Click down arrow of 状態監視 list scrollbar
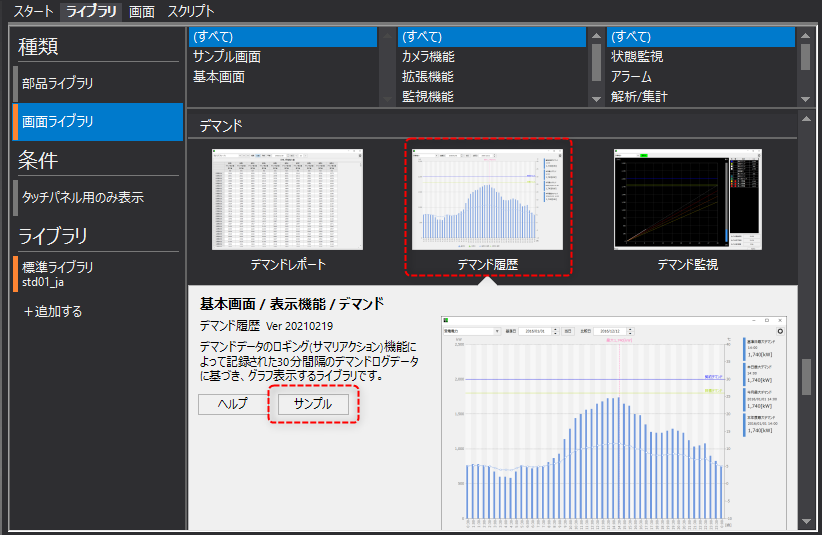 tap(805, 98)
